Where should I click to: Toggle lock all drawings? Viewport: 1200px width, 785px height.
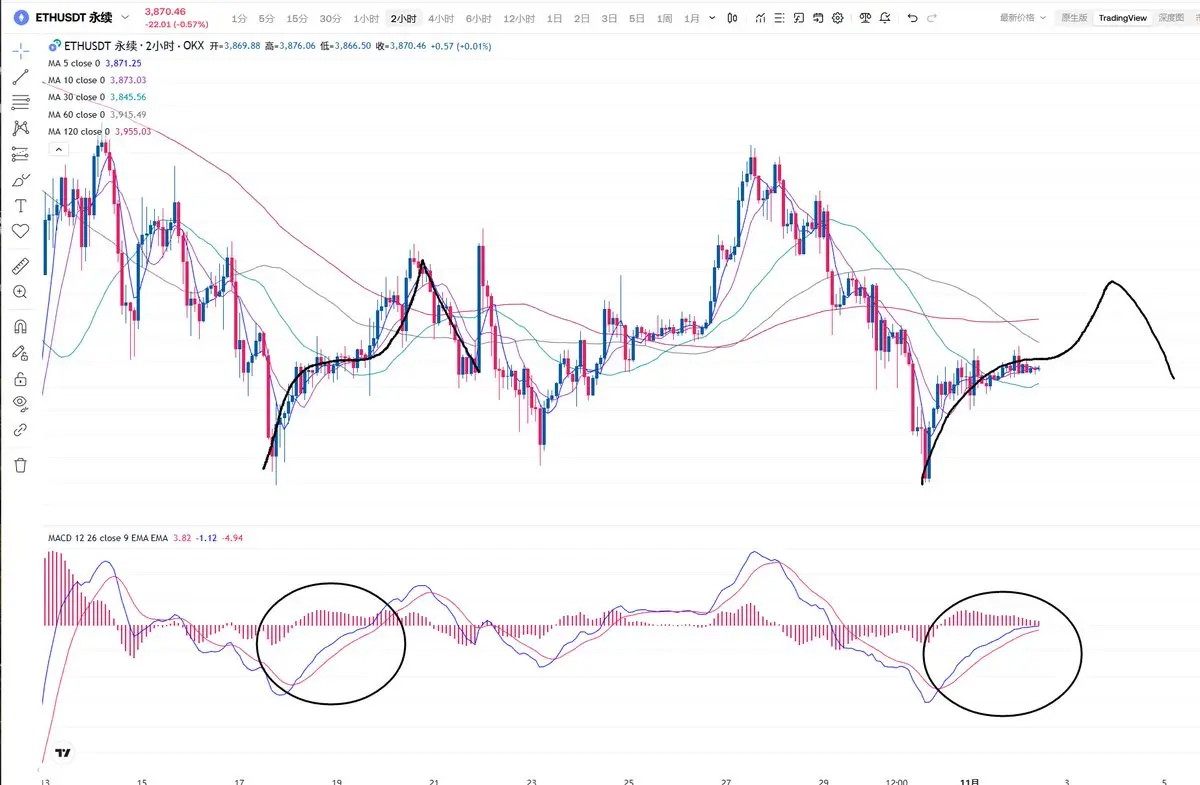(x=20, y=378)
